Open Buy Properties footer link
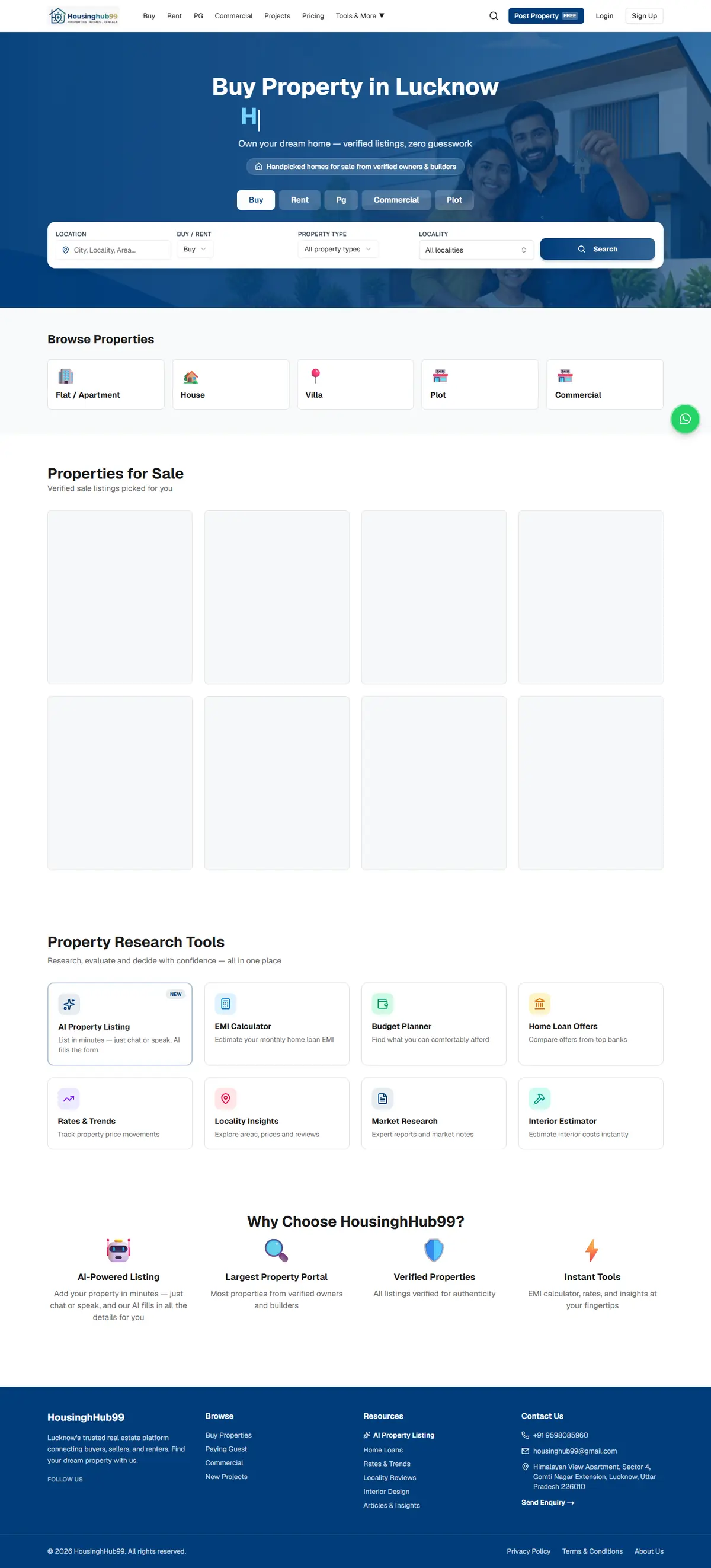Viewport: 711px width, 1568px height. click(x=229, y=1435)
